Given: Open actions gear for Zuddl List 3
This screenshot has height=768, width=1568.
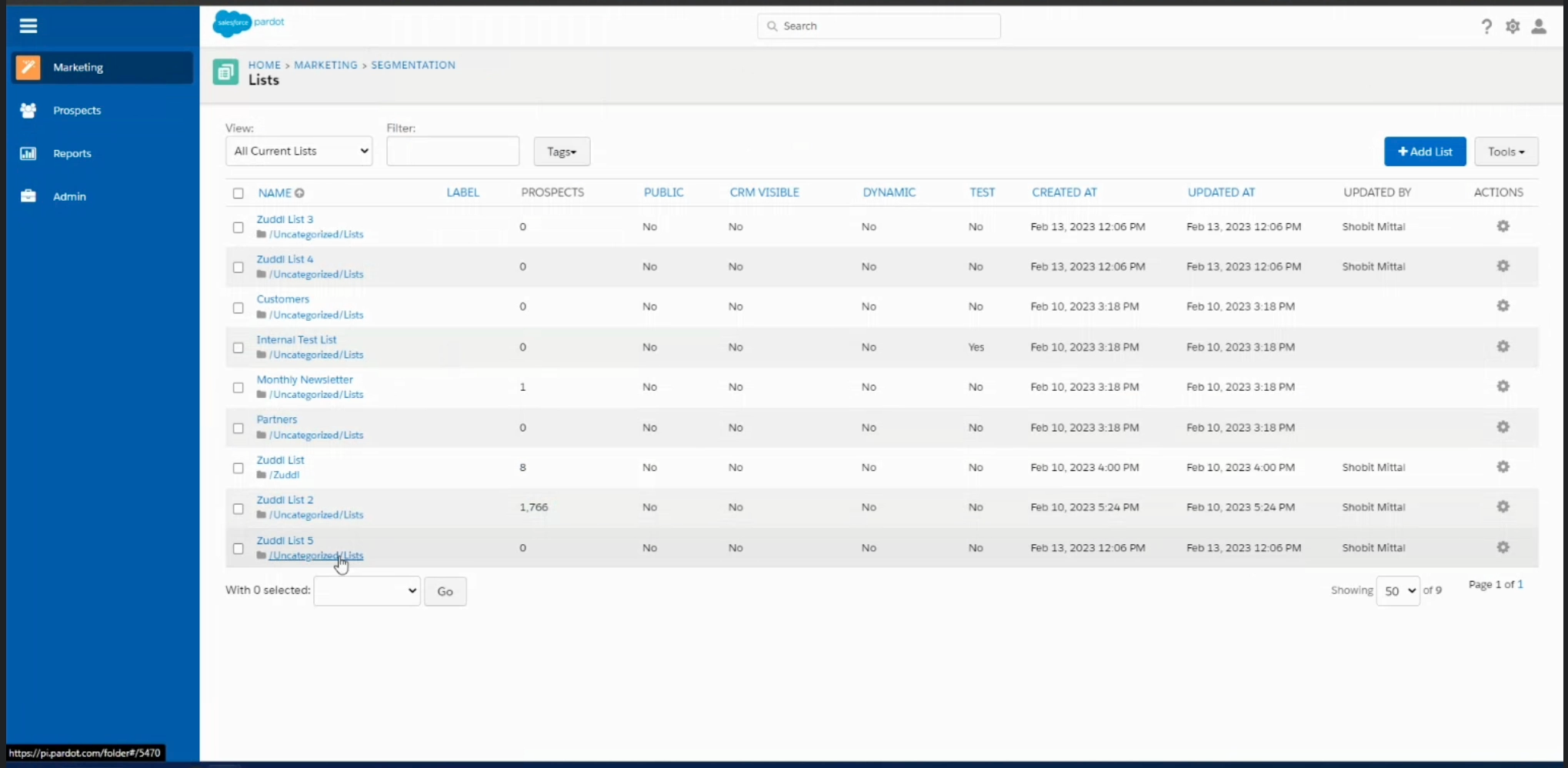Looking at the screenshot, I should (x=1503, y=226).
